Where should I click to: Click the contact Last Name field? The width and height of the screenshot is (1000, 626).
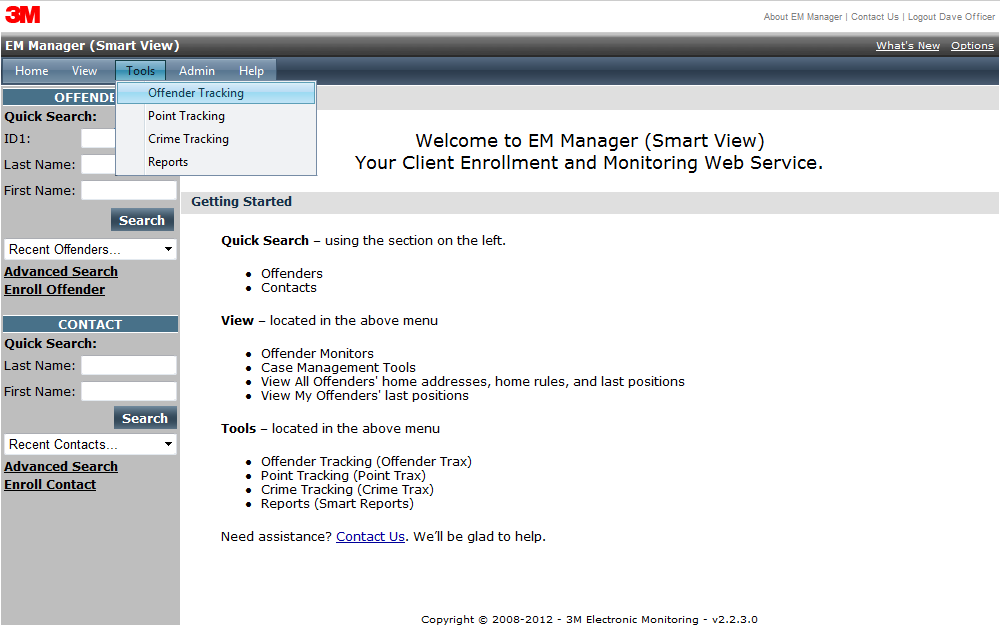128,366
